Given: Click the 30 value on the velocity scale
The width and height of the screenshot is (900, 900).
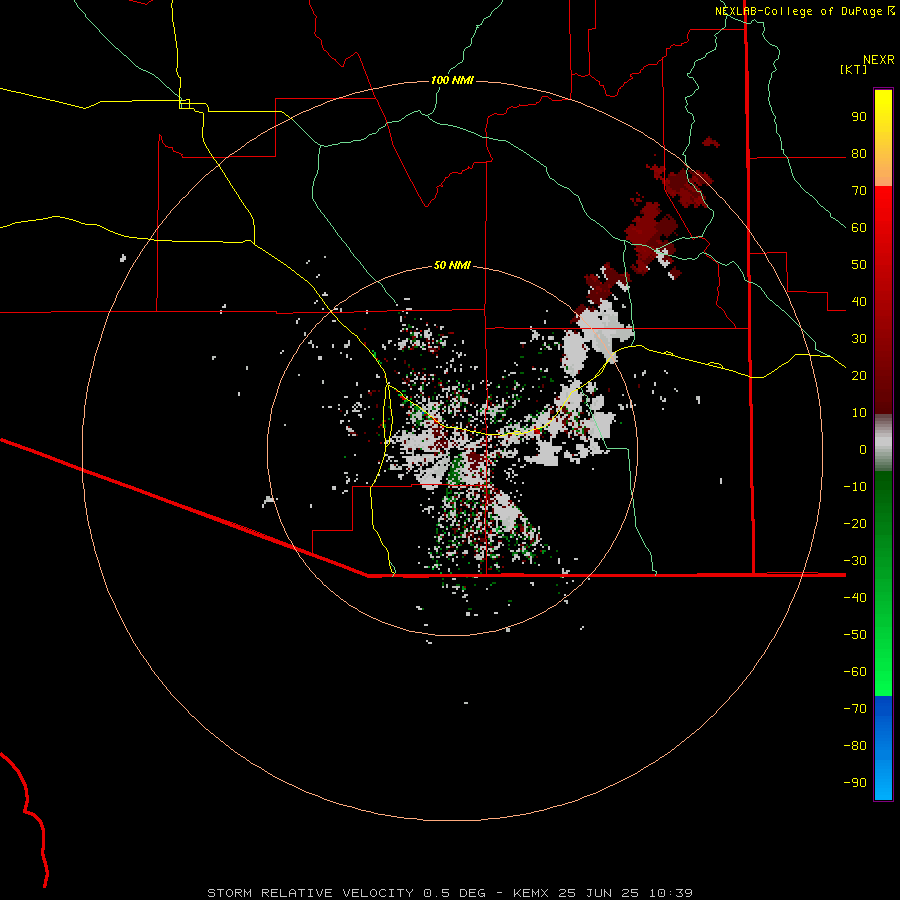Looking at the screenshot, I should 859,339.
